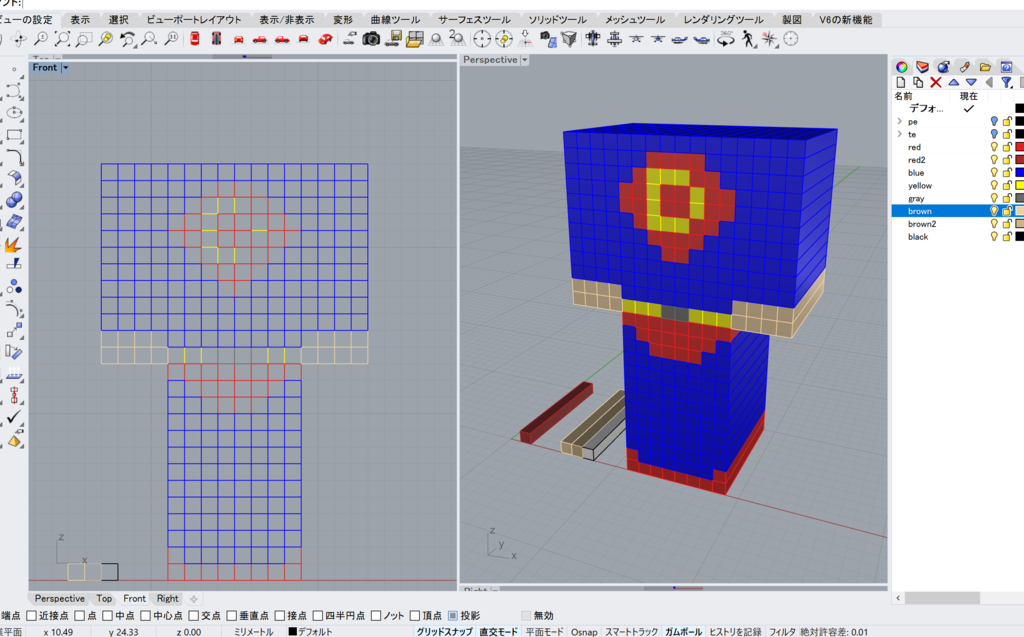
Task: Click the Undo View Change icon
Action: click(x=127, y=39)
